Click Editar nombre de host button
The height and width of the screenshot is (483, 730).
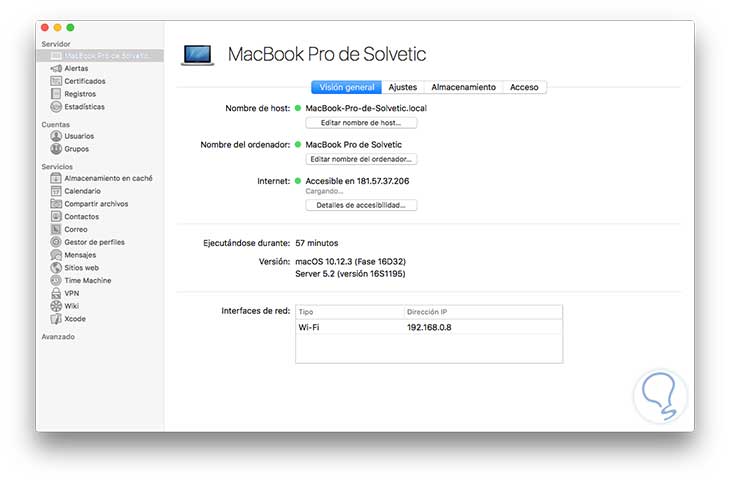pyautogui.click(x=360, y=123)
